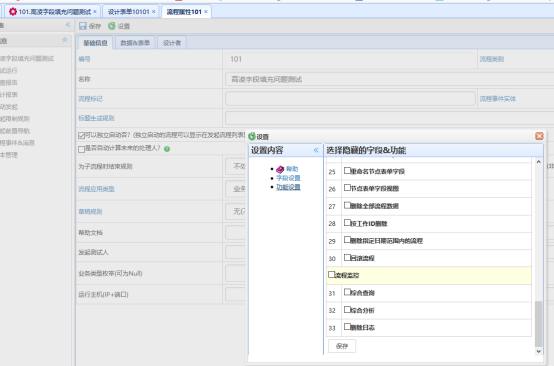Click the 流程类别 link

(492, 59)
